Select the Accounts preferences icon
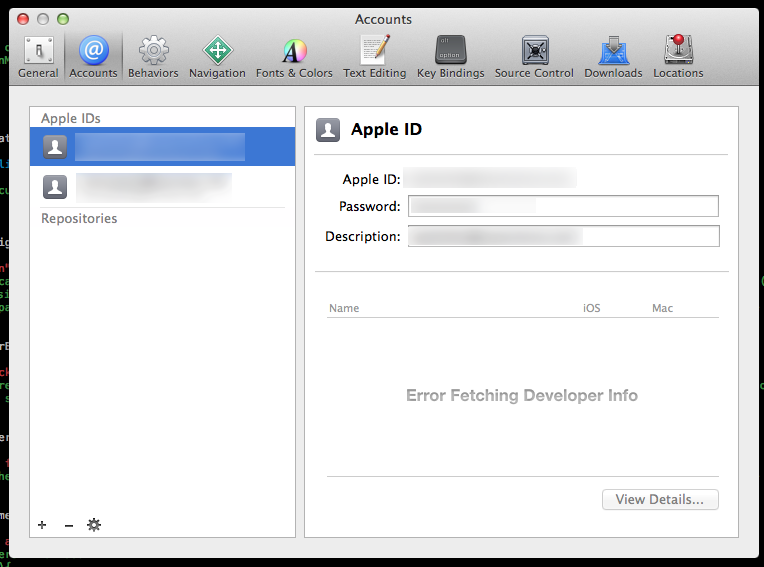The image size is (764, 567). click(93, 57)
